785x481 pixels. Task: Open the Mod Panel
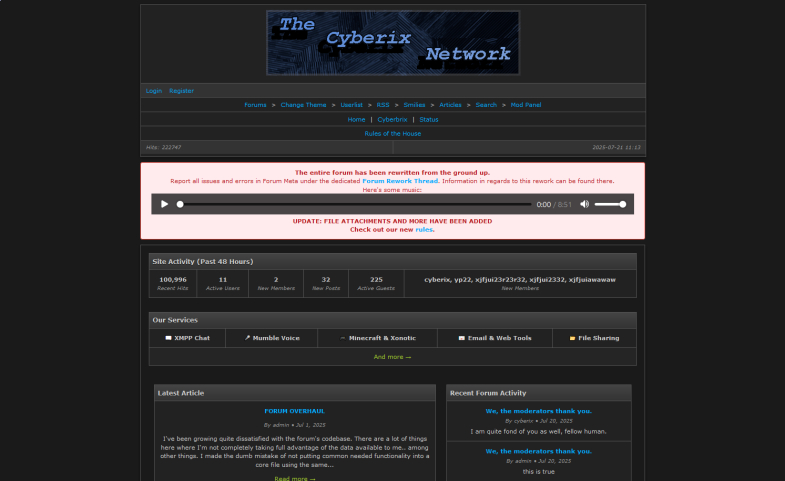coord(526,105)
